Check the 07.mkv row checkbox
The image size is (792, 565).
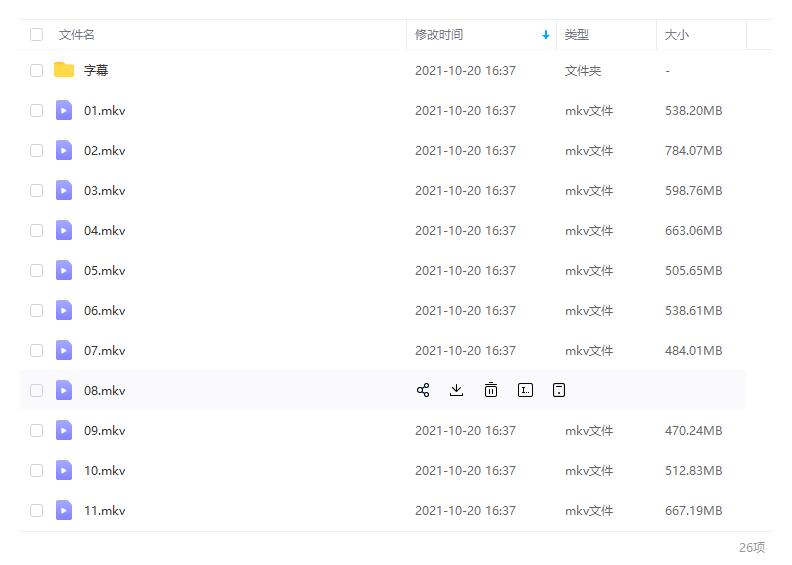click(x=36, y=350)
